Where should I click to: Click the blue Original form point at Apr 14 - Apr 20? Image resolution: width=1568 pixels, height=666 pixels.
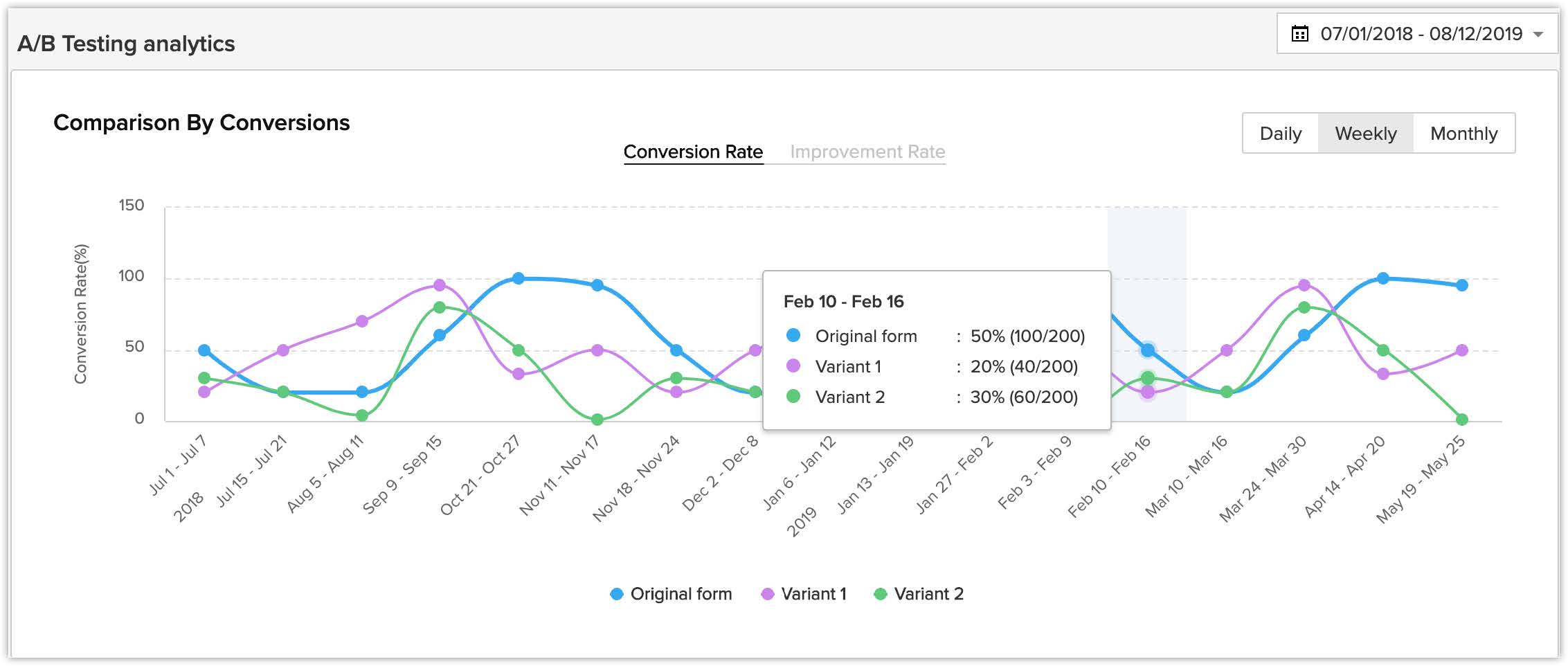tap(1383, 278)
